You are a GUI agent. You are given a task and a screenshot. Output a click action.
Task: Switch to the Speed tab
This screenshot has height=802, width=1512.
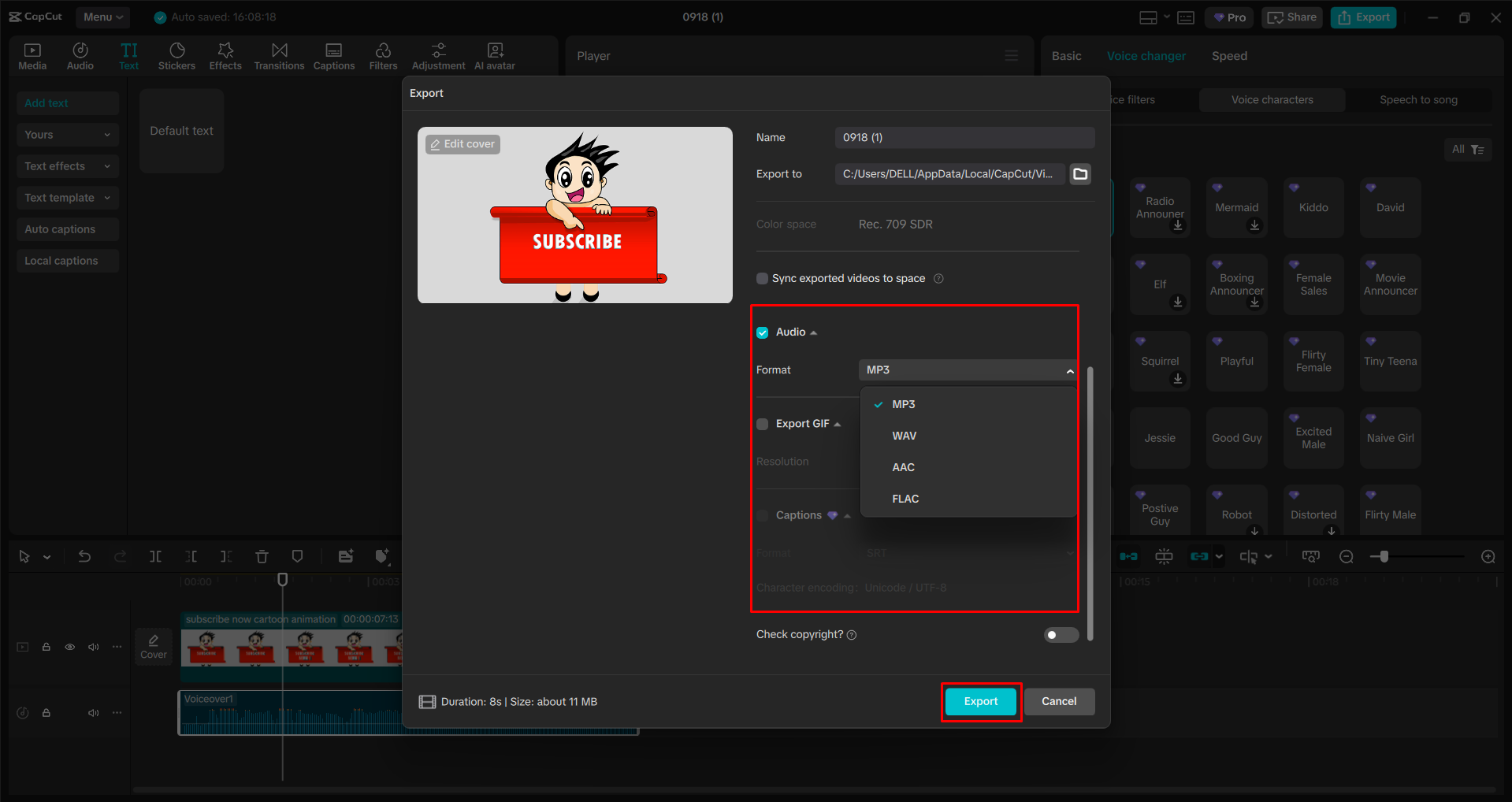pos(1229,56)
